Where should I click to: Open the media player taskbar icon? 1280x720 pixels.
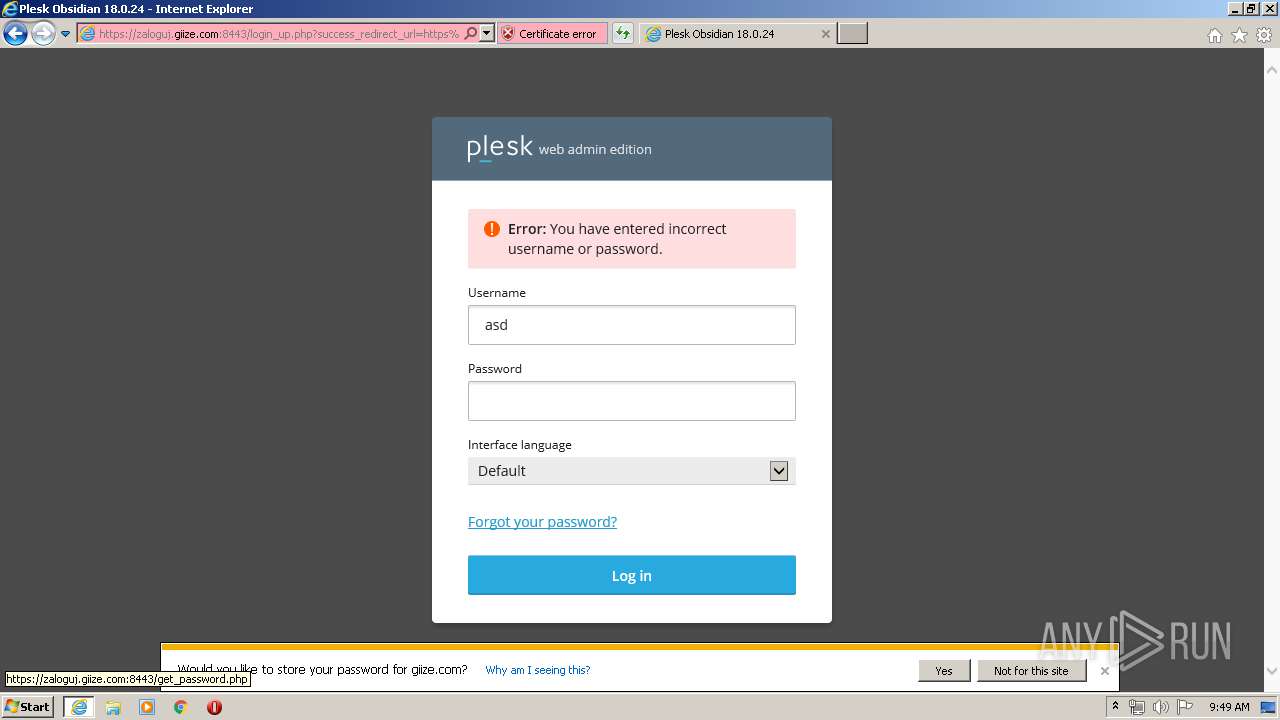tap(147, 707)
